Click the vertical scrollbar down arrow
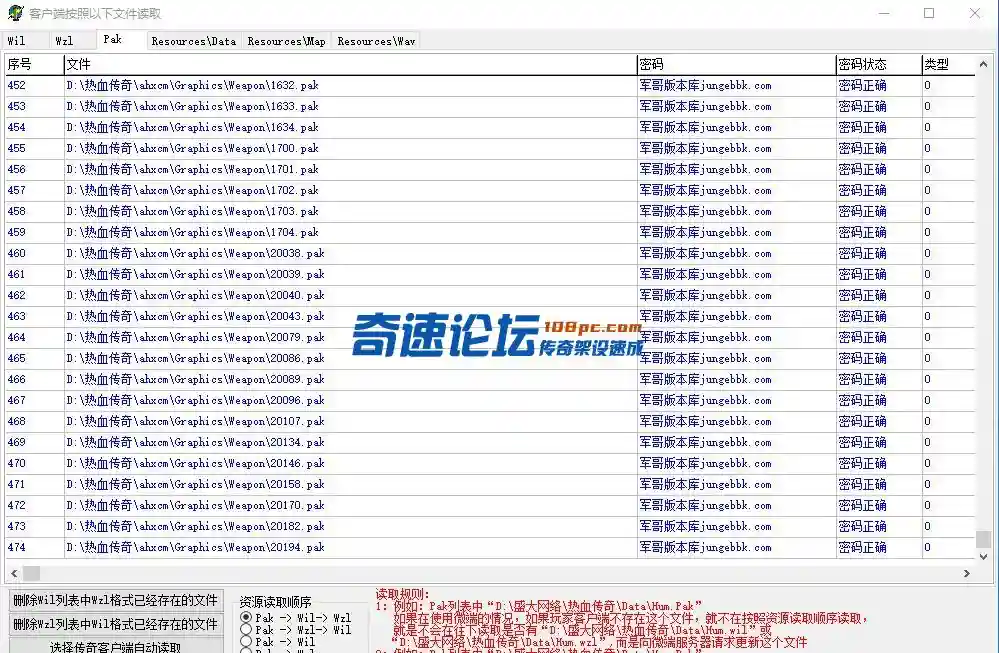The height and width of the screenshot is (653, 999). [x=983, y=556]
